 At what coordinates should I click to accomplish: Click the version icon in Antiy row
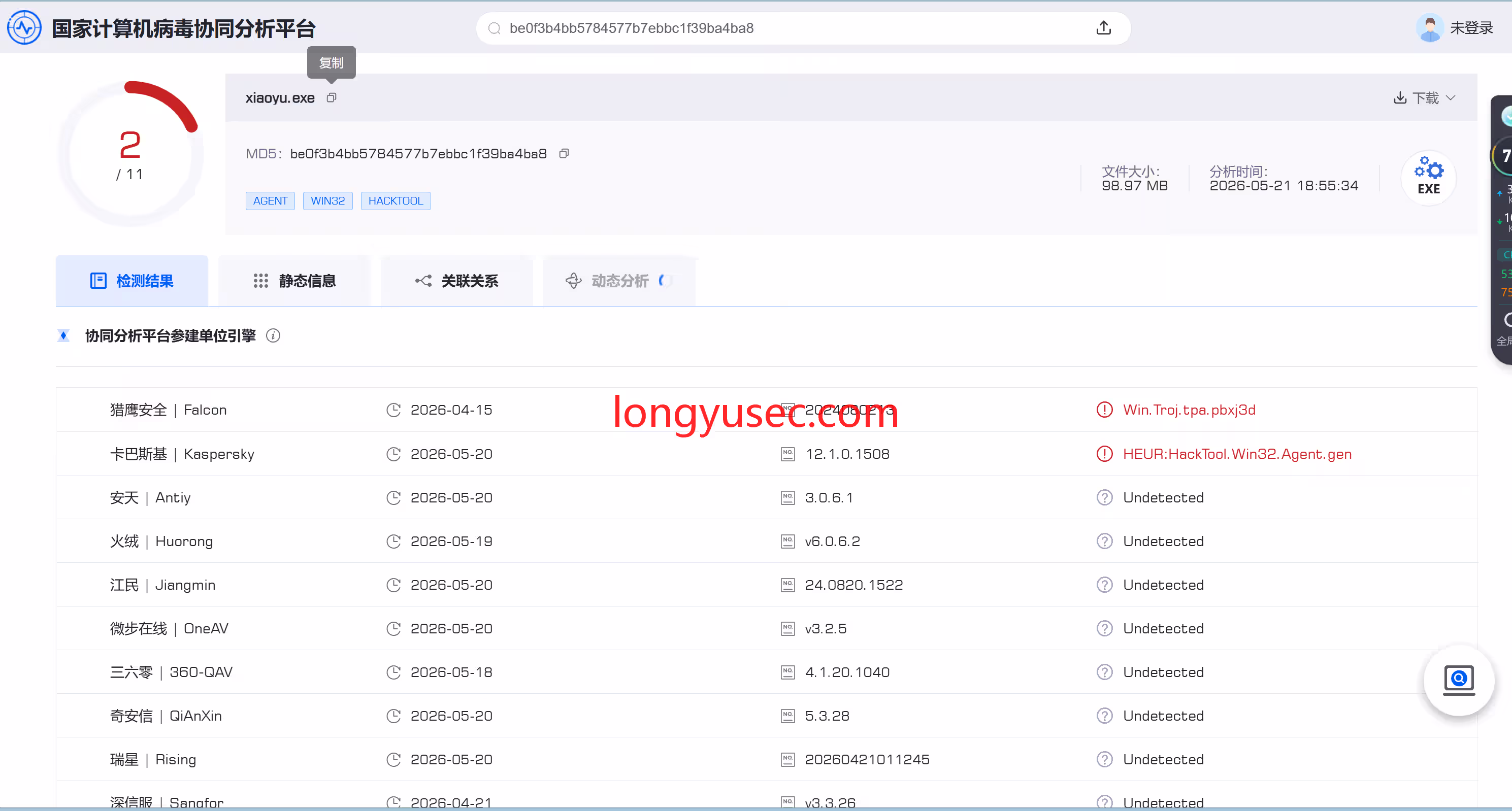tap(787, 498)
